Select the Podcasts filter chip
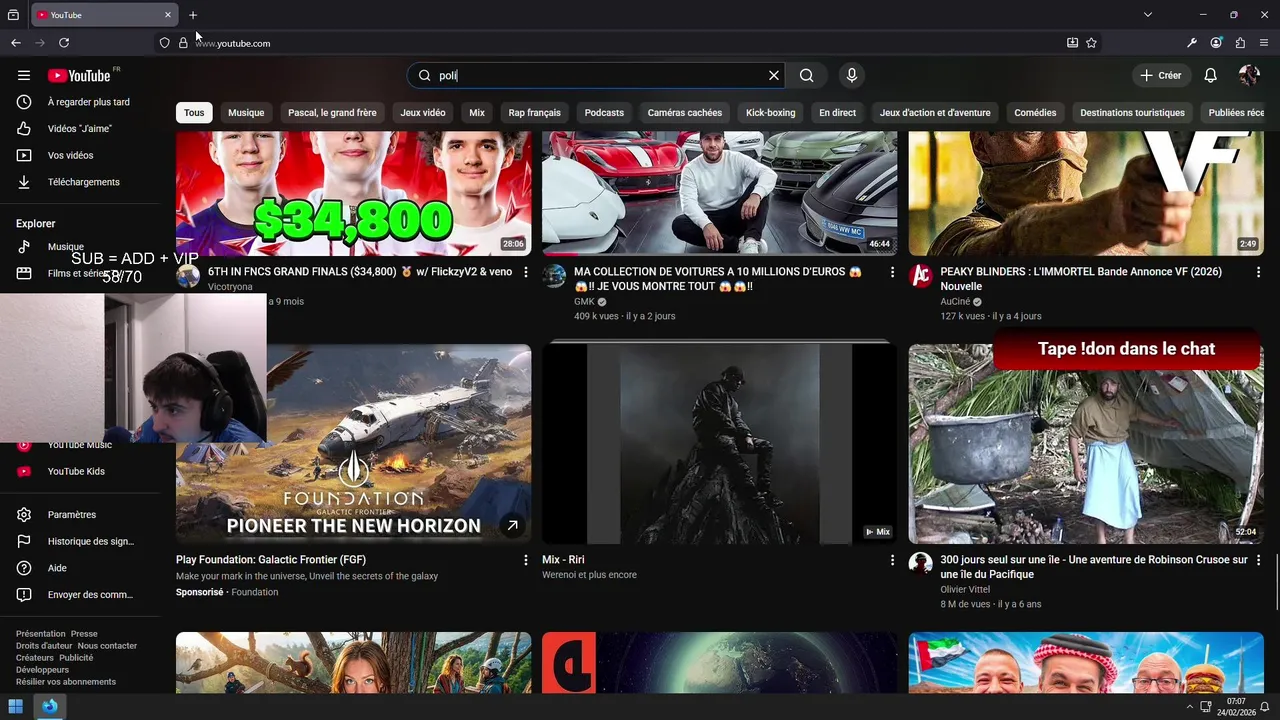The height and width of the screenshot is (720, 1280). 604,113
